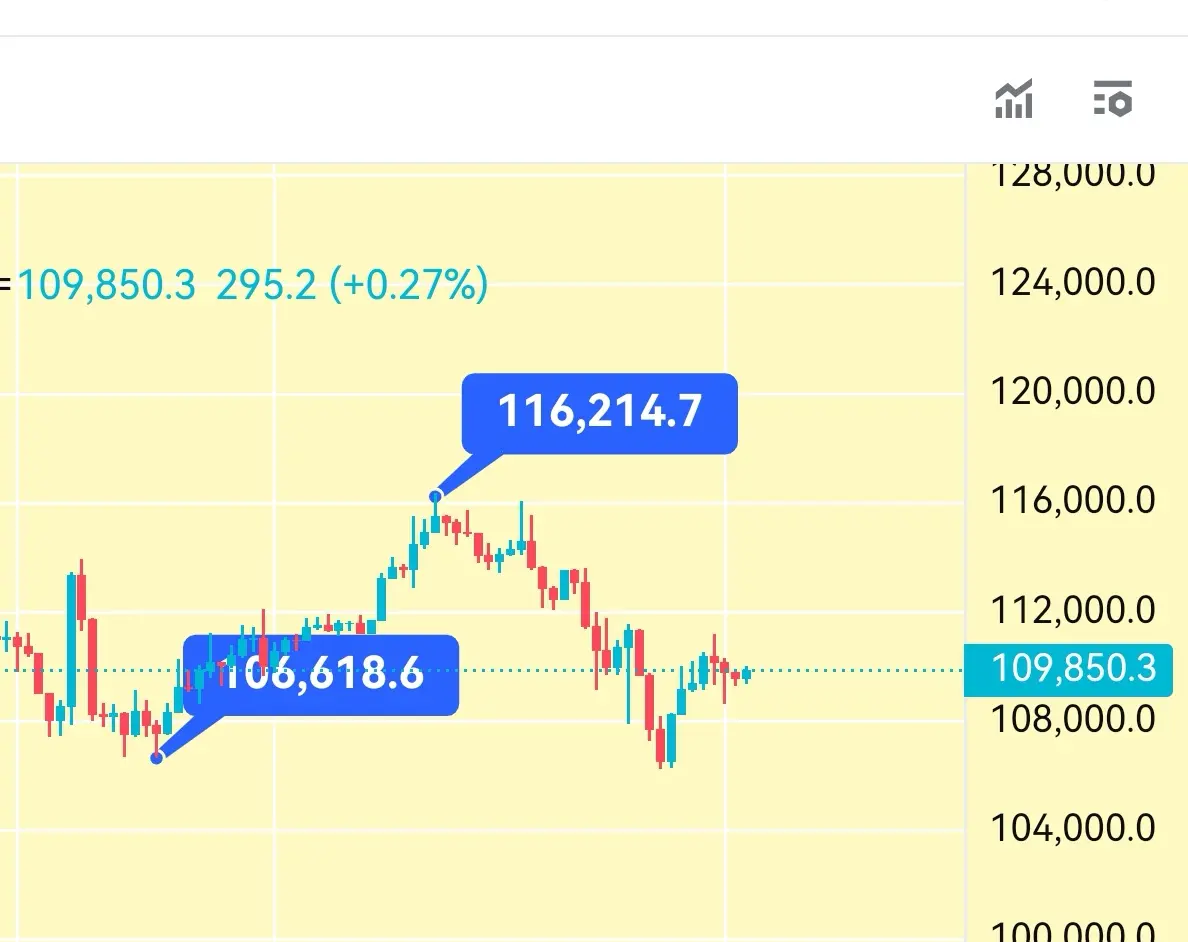Image resolution: width=1188 pixels, height=942 pixels.
Task: Click the 112,000.0 price axis label
Action: pos(1073,610)
